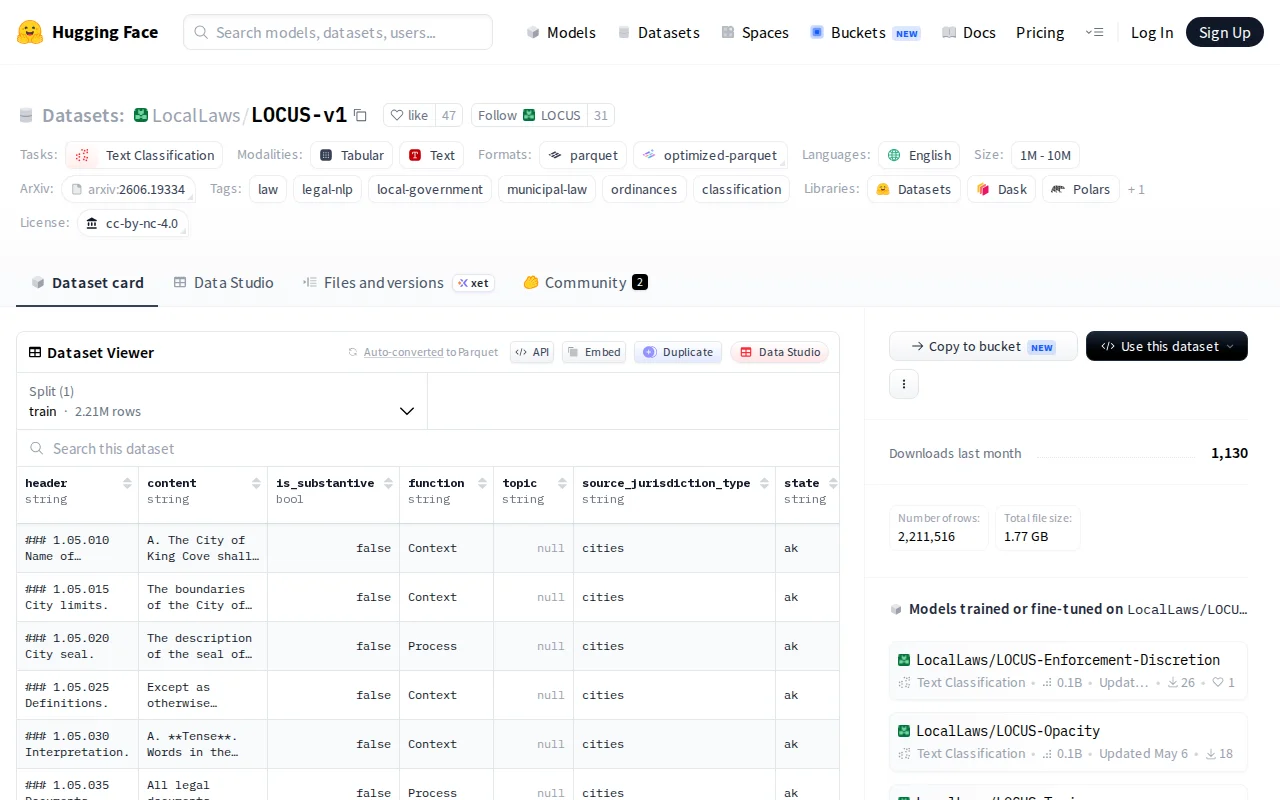Screen dimensions: 1280x800
Task: Click the cc-by-nc-4.0 license tag
Action: pos(133,223)
